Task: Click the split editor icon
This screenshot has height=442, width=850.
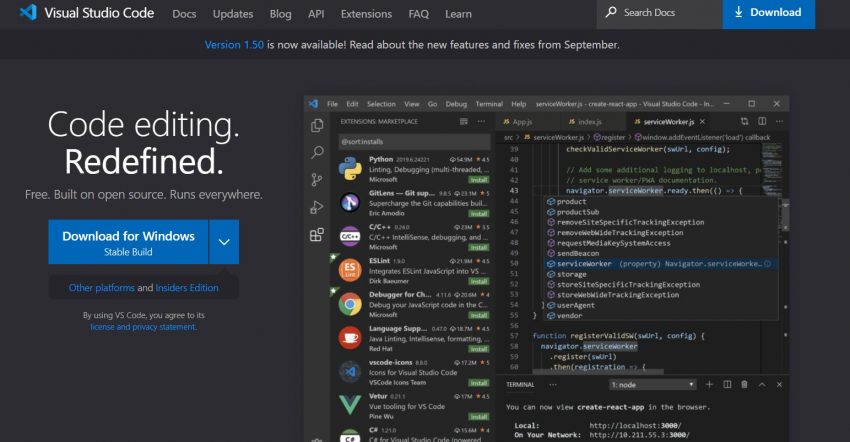Action: click(762, 121)
